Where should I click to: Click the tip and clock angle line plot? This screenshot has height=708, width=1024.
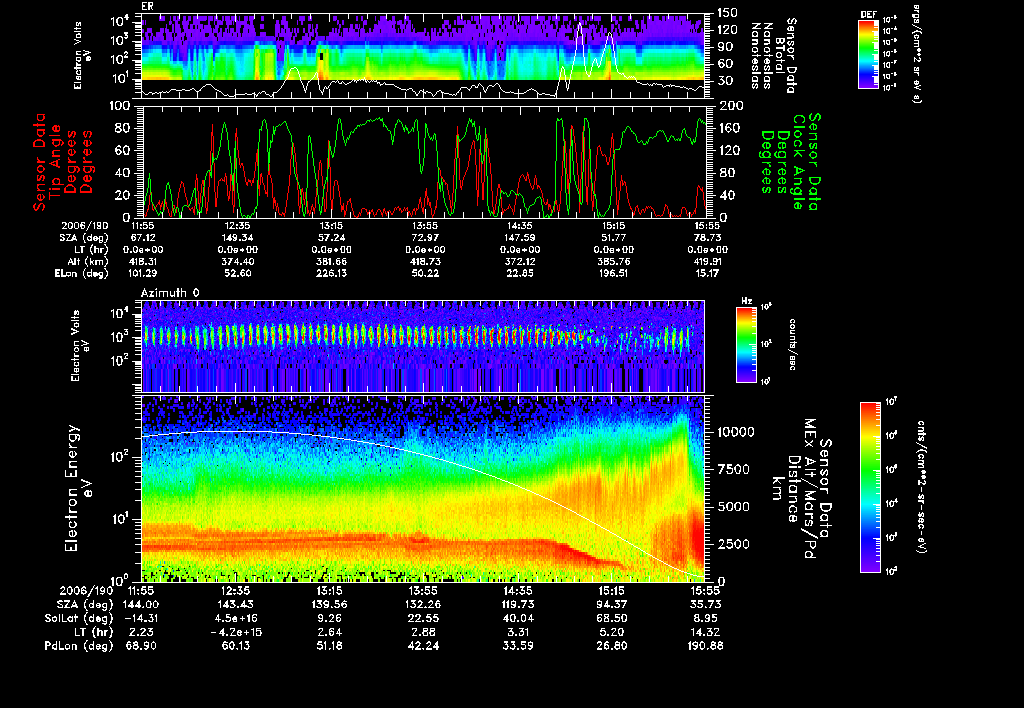(x=423, y=161)
